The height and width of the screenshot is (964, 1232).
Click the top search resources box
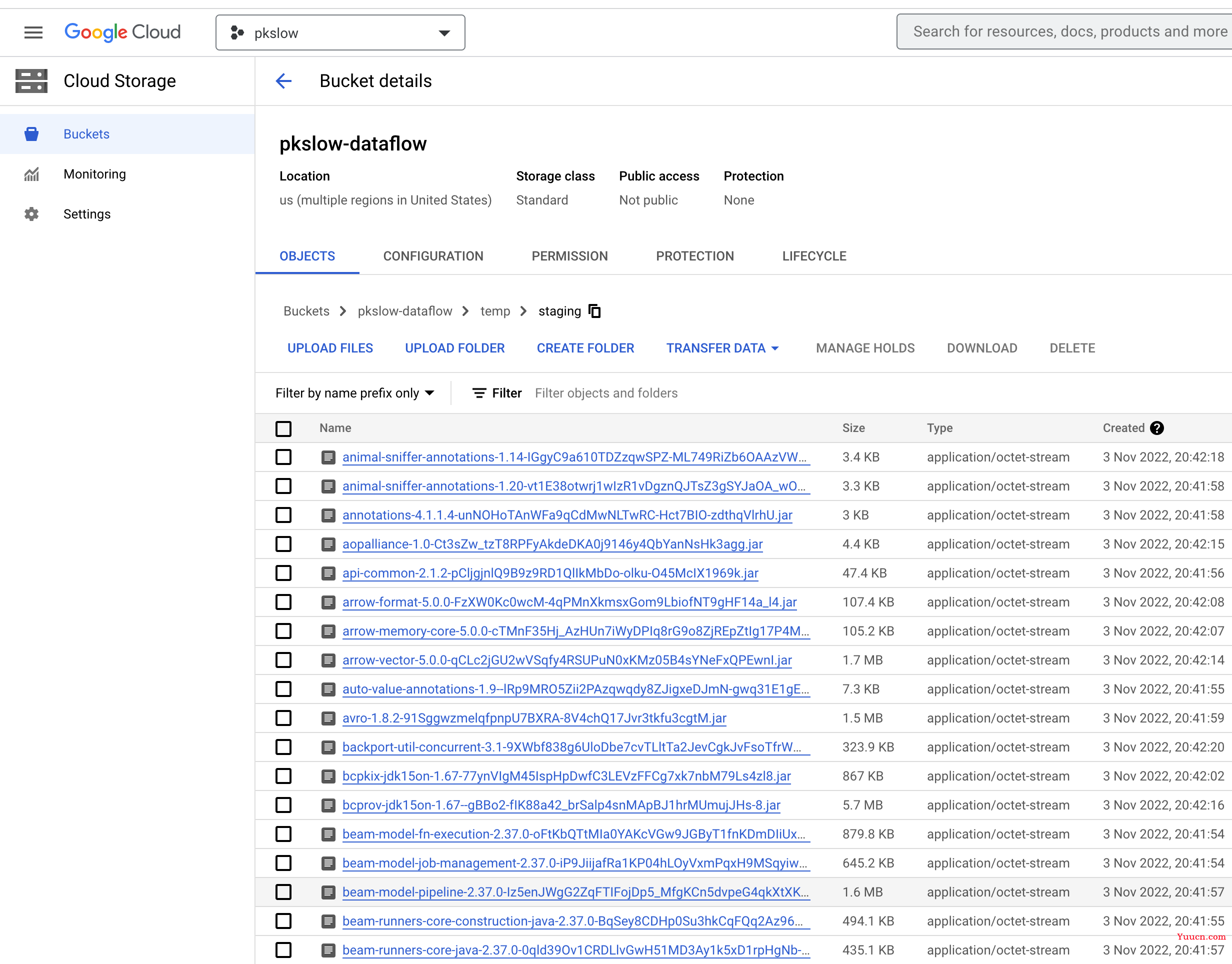click(x=1064, y=31)
